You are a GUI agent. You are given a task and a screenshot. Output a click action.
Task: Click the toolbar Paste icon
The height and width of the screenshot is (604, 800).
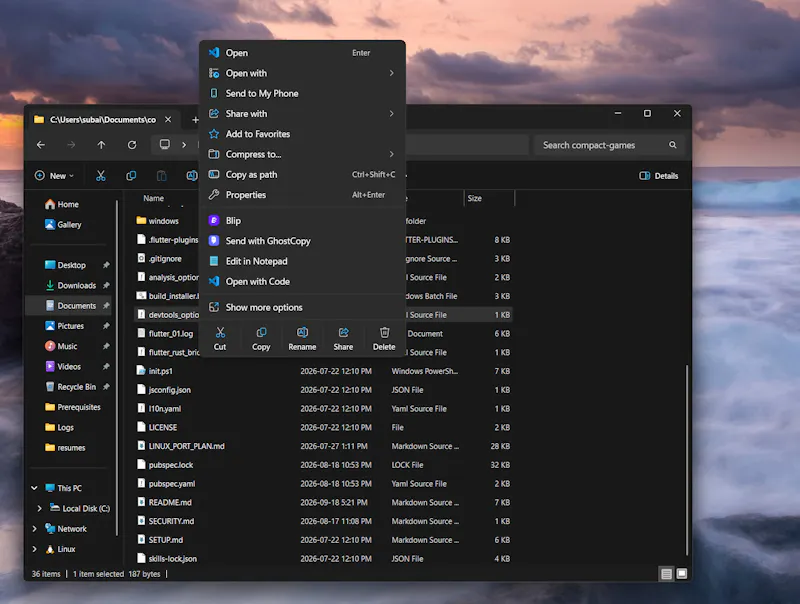[162, 175]
